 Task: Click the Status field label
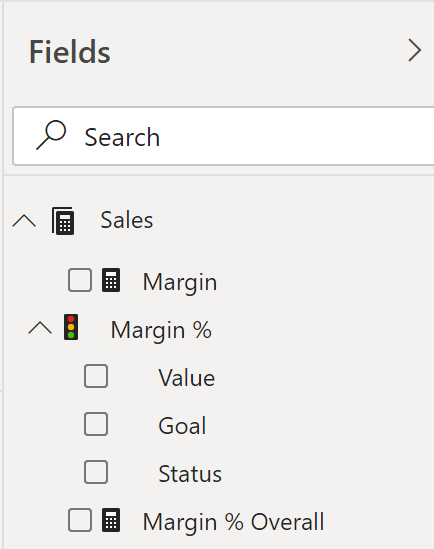(x=190, y=474)
